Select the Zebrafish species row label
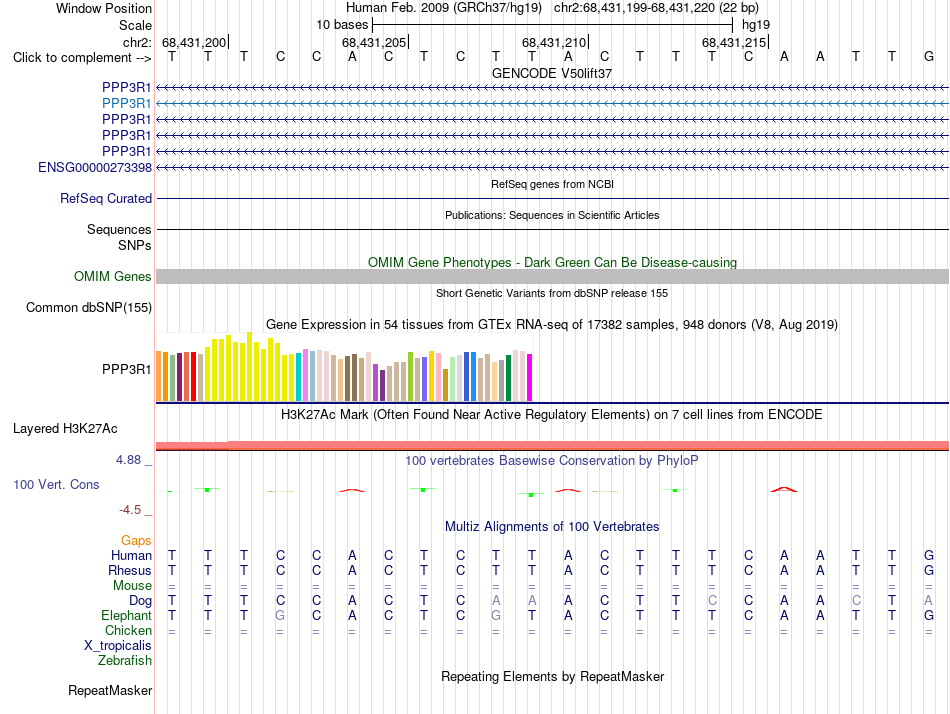This screenshot has height=714, width=950. (125, 660)
